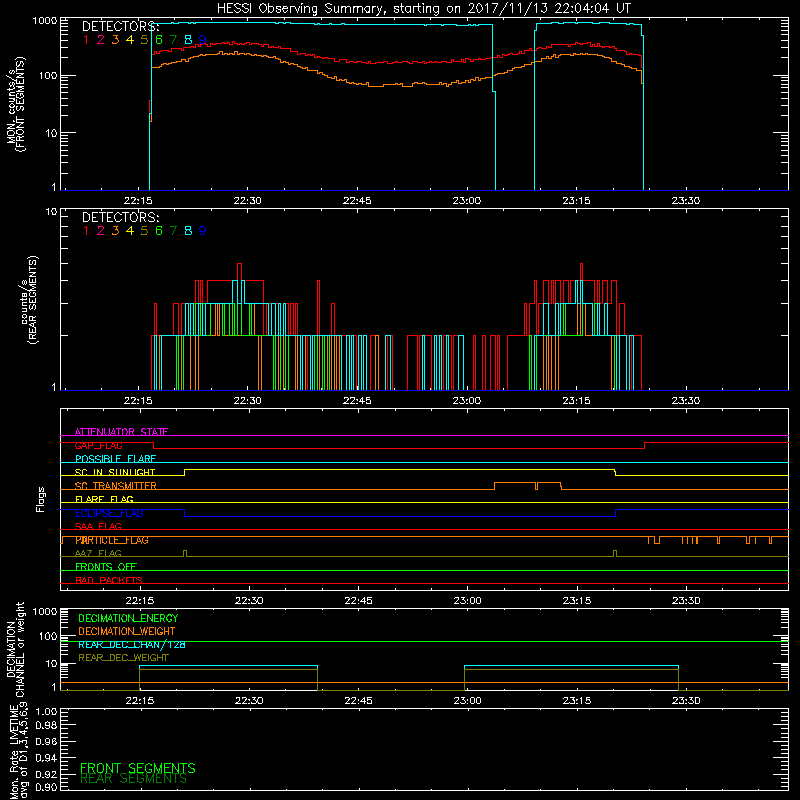Click the 1000 tick label on front segments axis
This screenshot has width=800, height=800.
[44, 21]
